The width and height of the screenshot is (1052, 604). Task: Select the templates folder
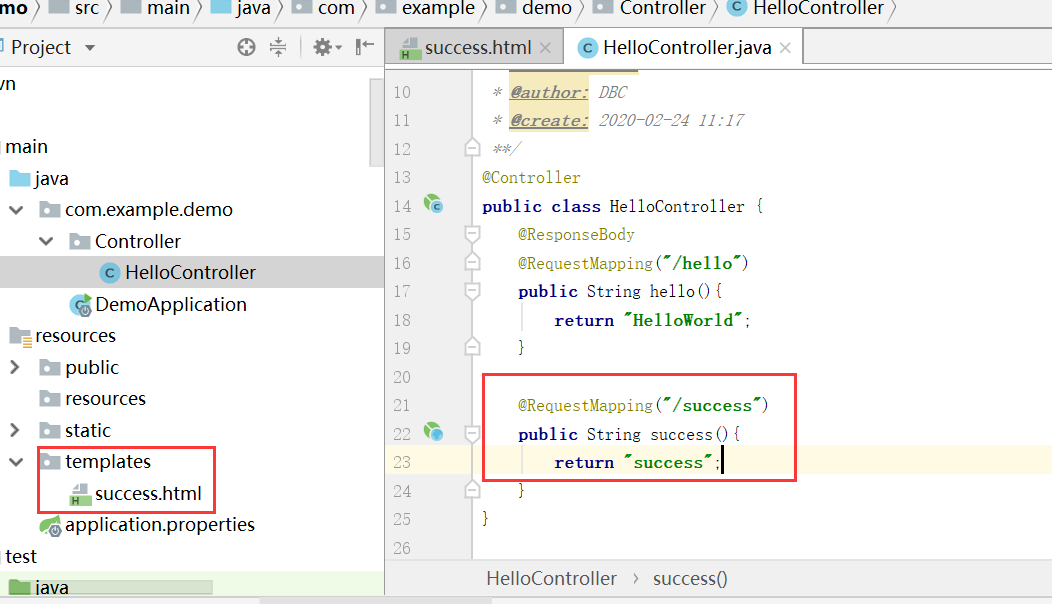107,462
